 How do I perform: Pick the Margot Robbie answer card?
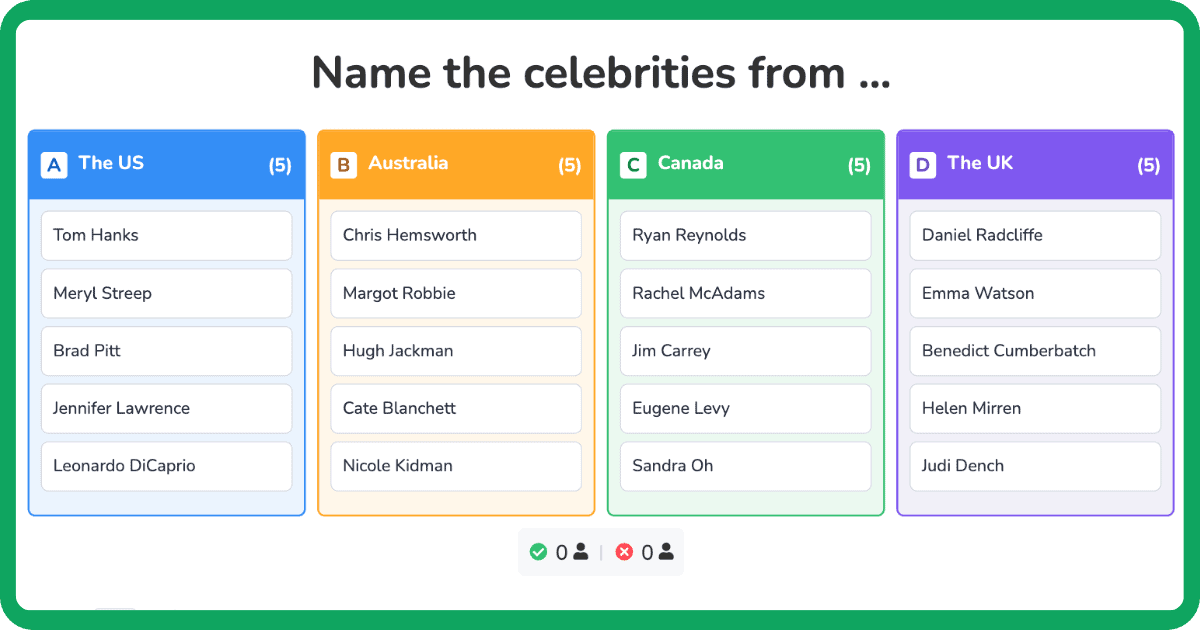pos(456,294)
